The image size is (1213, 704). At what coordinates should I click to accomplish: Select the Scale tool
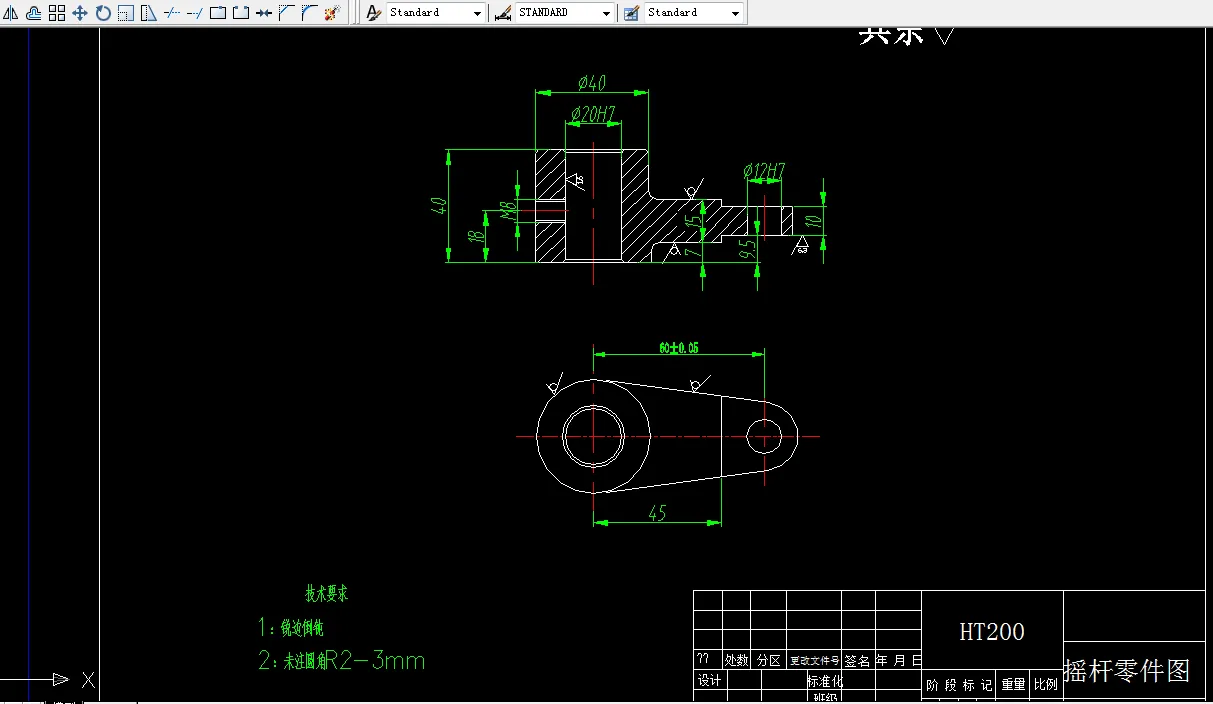[126, 13]
